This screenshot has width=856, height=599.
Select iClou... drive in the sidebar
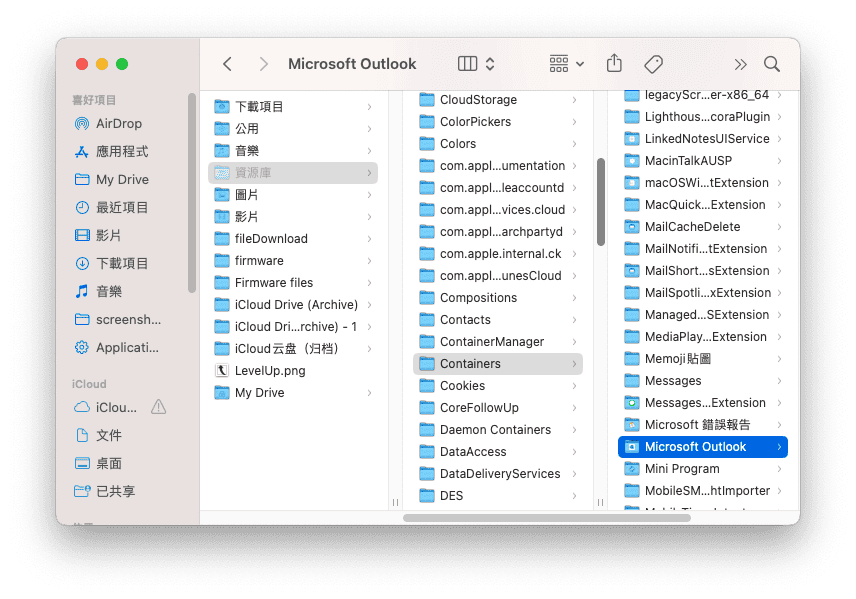coord(106,407)
